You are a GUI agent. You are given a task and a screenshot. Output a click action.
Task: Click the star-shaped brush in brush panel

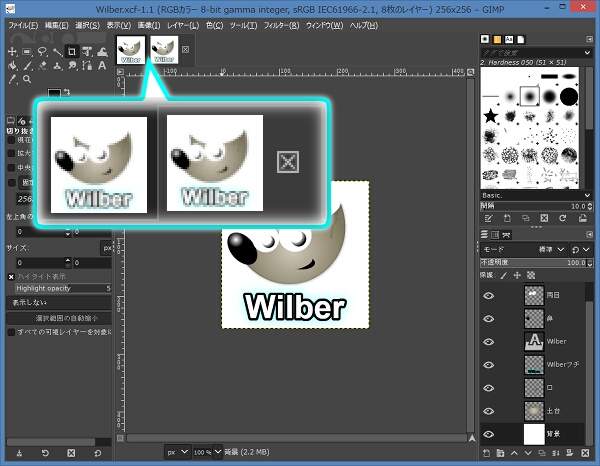491,117
